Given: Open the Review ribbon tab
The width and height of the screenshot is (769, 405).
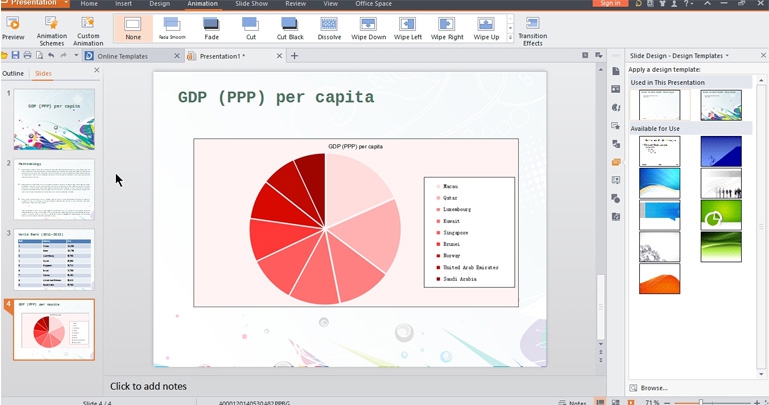Looking at the screenshot, I should click(x=296, y=3).
